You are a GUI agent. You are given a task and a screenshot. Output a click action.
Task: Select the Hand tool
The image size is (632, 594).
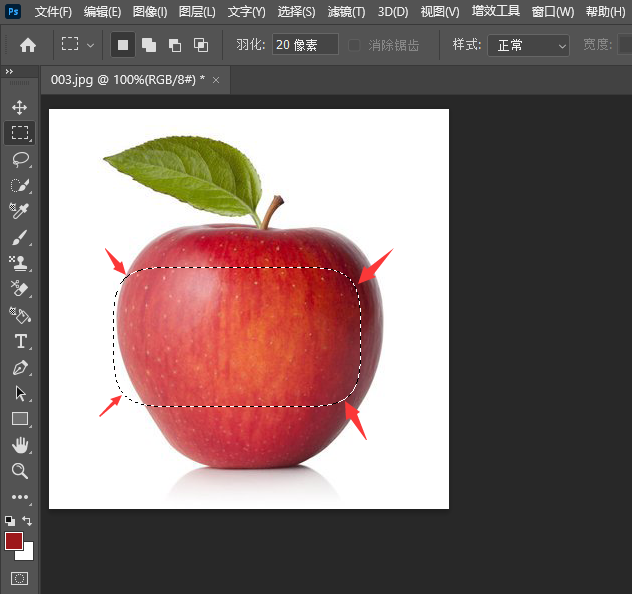click(x=20, y=445)
